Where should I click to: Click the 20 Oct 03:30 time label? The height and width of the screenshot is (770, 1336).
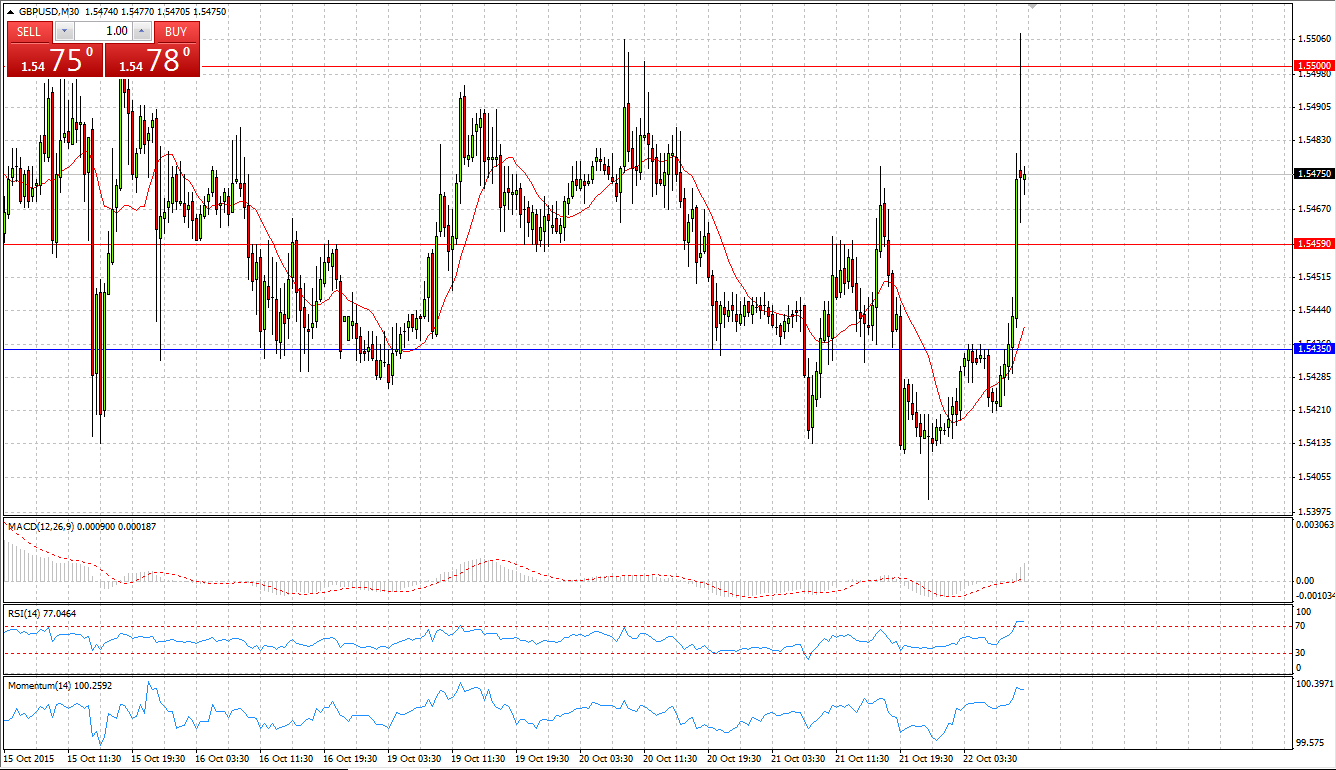[607, 759]
